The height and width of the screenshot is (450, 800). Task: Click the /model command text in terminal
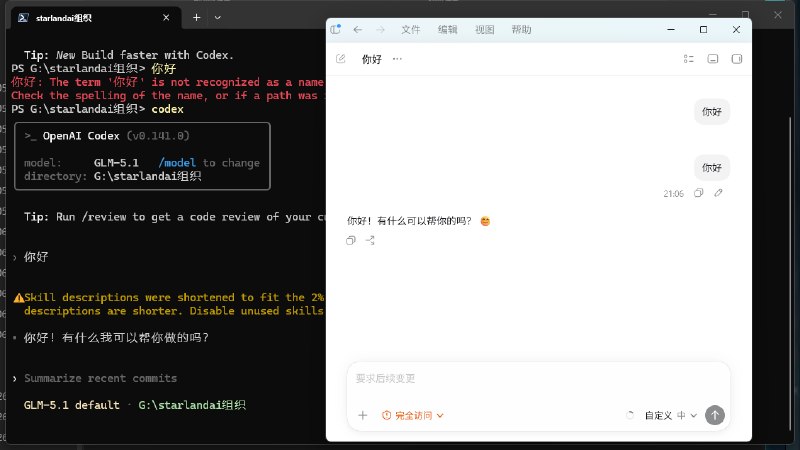click(x=177, y=163)
